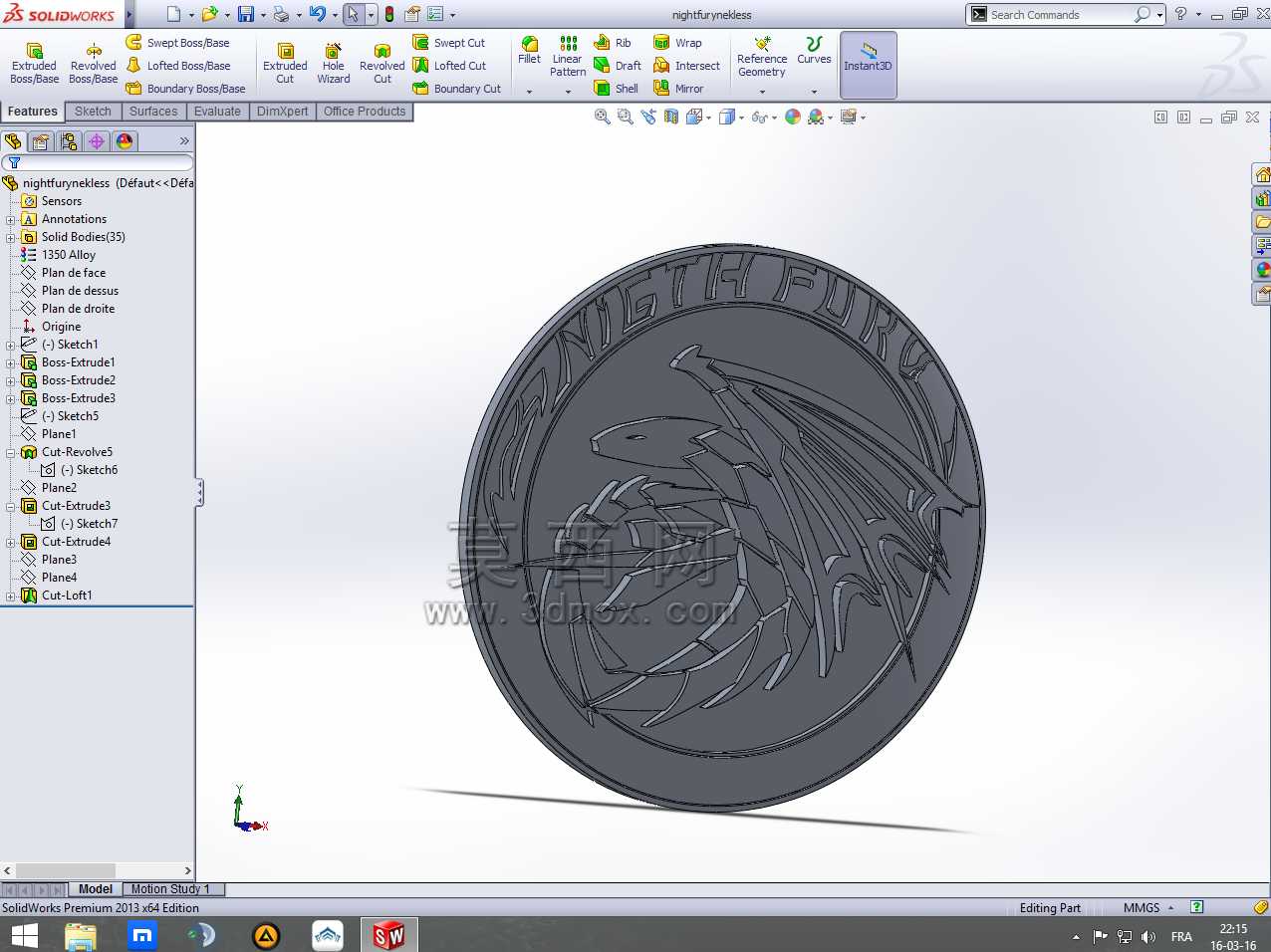
Task: Choose Boundary Boss/Base
Action: click(186, 89)
